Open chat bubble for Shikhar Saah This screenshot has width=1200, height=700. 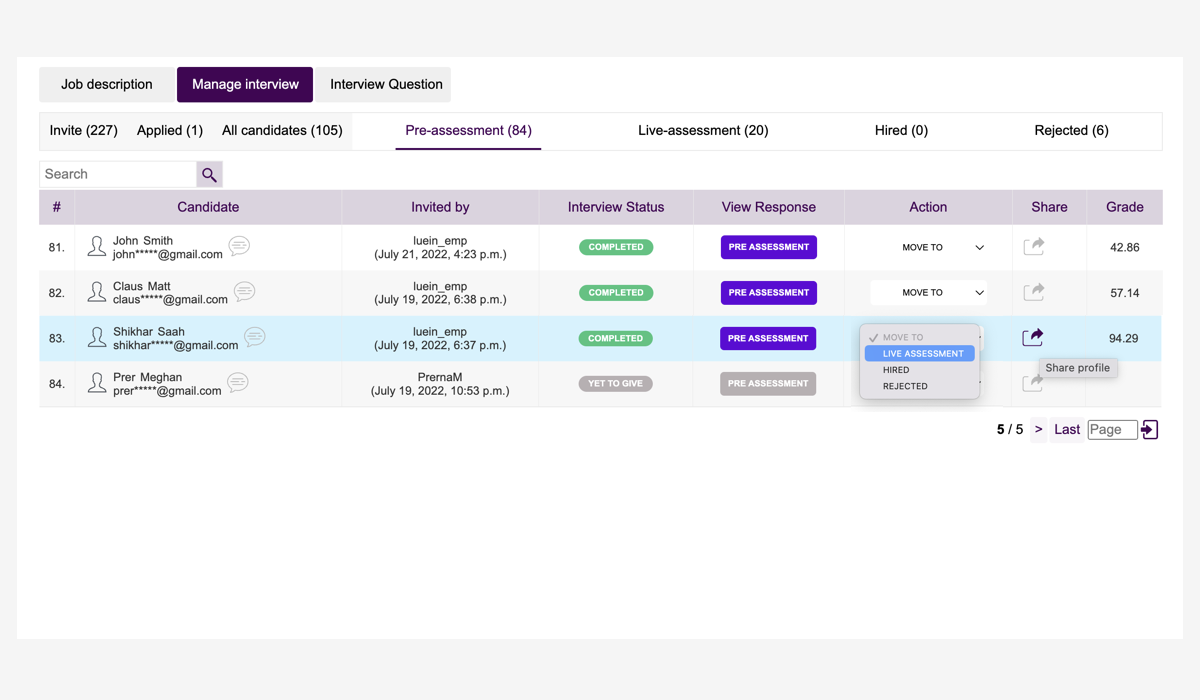(x=255, y=337)
